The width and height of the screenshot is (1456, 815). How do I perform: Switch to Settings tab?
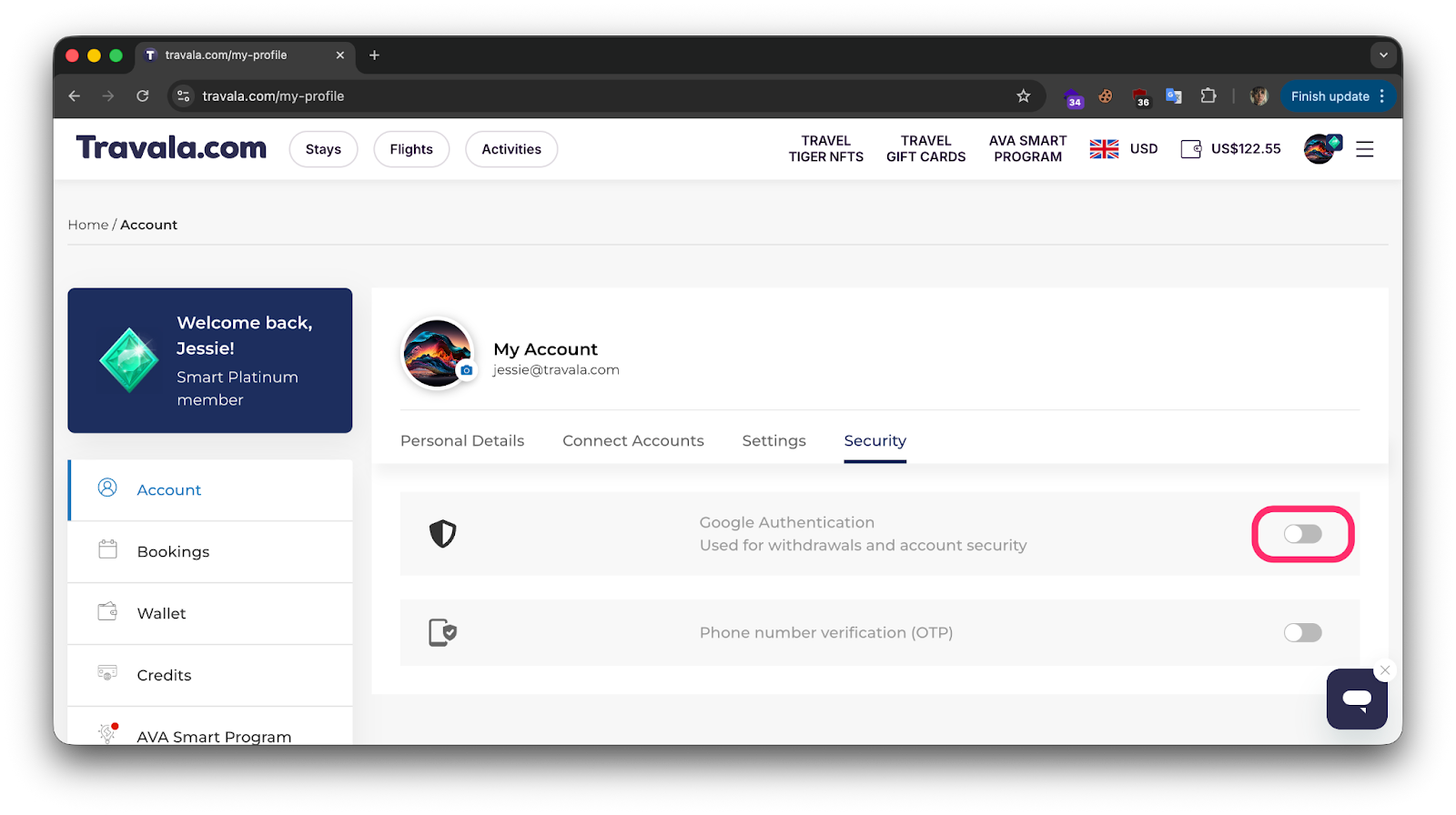point(774,440)
